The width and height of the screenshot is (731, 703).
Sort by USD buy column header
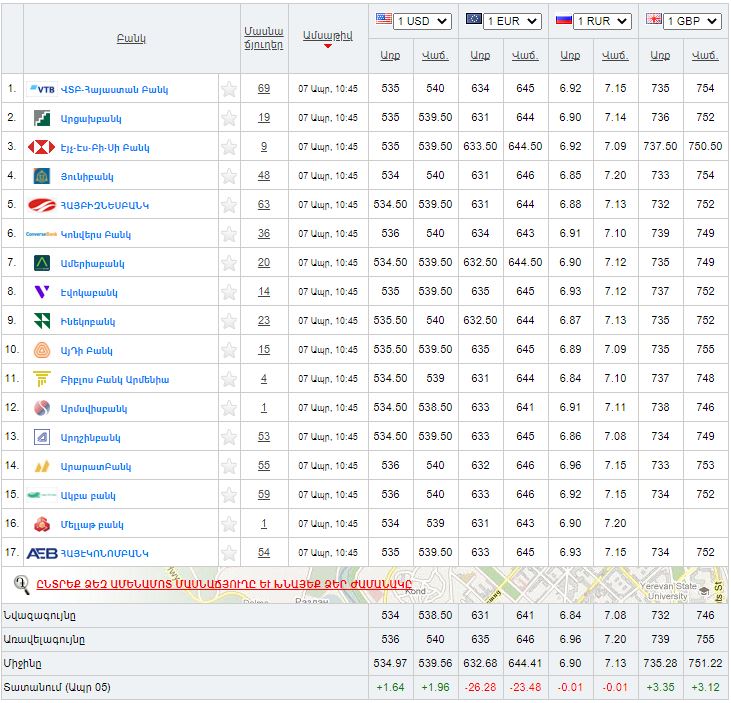390,55
